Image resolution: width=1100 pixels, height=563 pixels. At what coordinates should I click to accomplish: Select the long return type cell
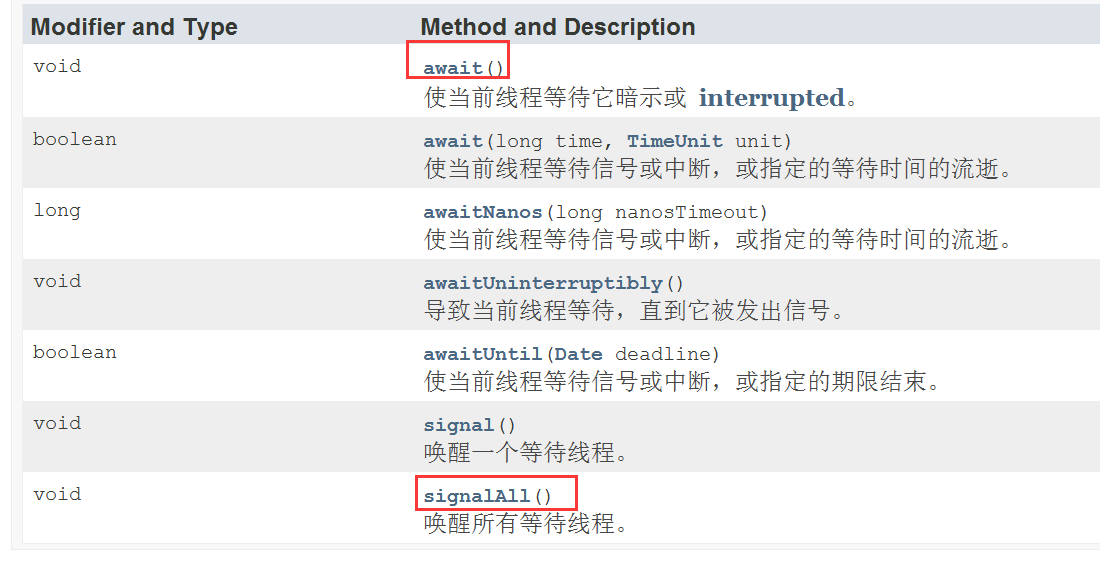(56, 211)
